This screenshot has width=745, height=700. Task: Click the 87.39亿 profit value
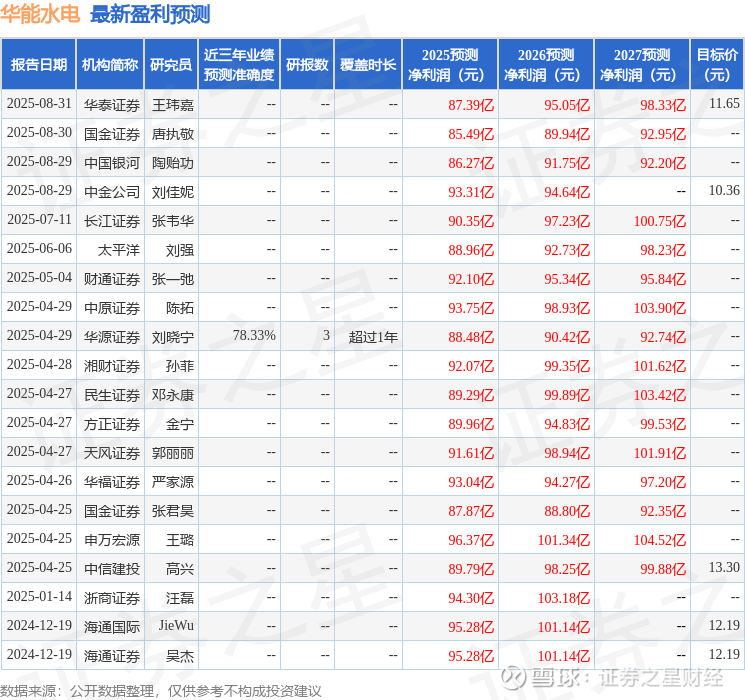tap(471, 105)
